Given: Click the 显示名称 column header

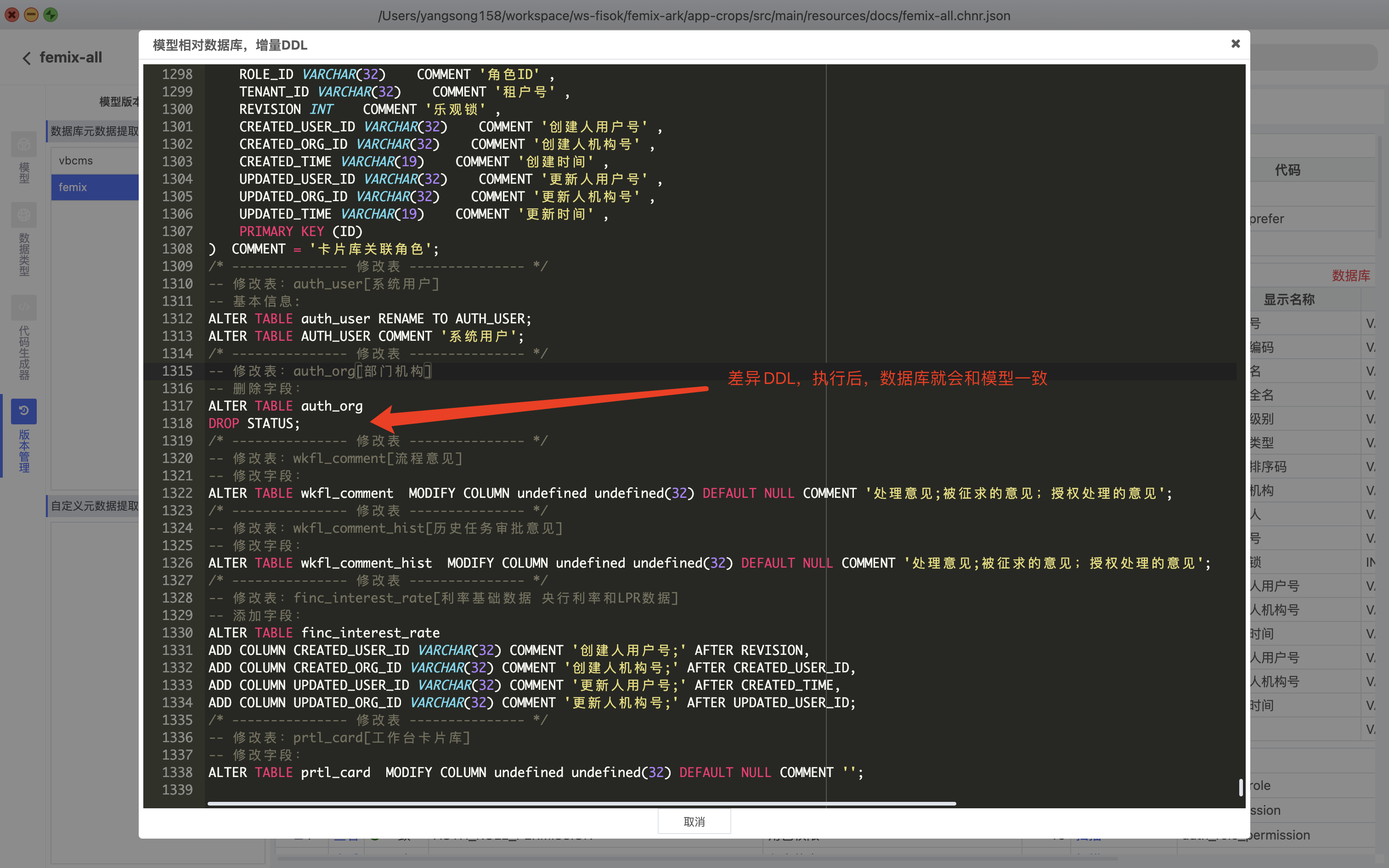Looking at the screenshot, I should click(1288, 299).
